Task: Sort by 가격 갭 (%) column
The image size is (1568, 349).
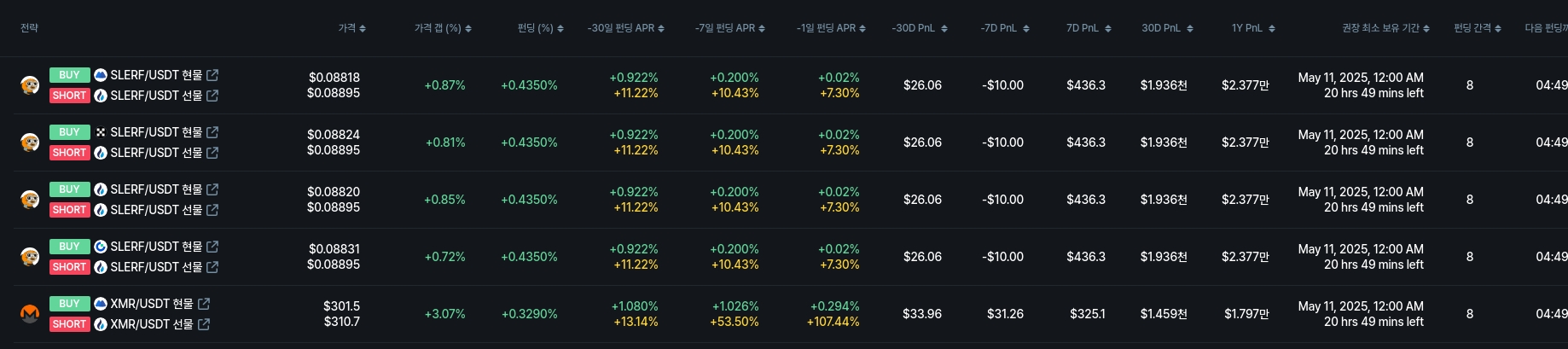Action: pyautogui.click(x=442, y=28)
